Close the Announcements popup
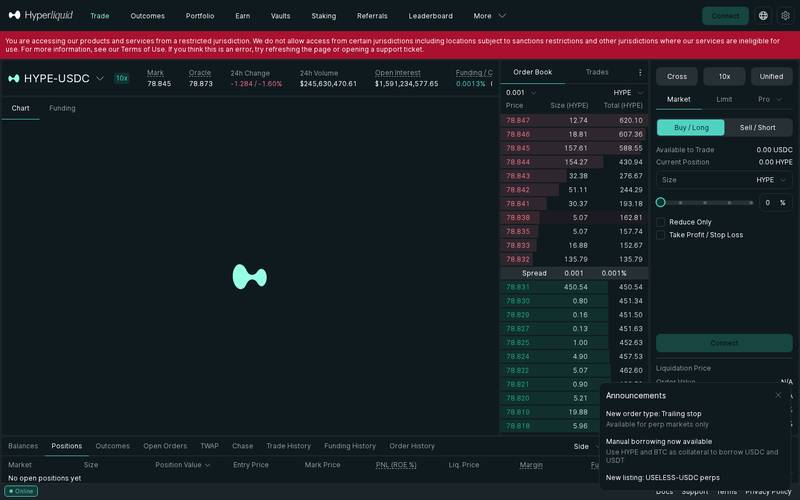Image resolution: width=800 pixels, height=500 pixels. pyautogui.click(x=778, y=395)
